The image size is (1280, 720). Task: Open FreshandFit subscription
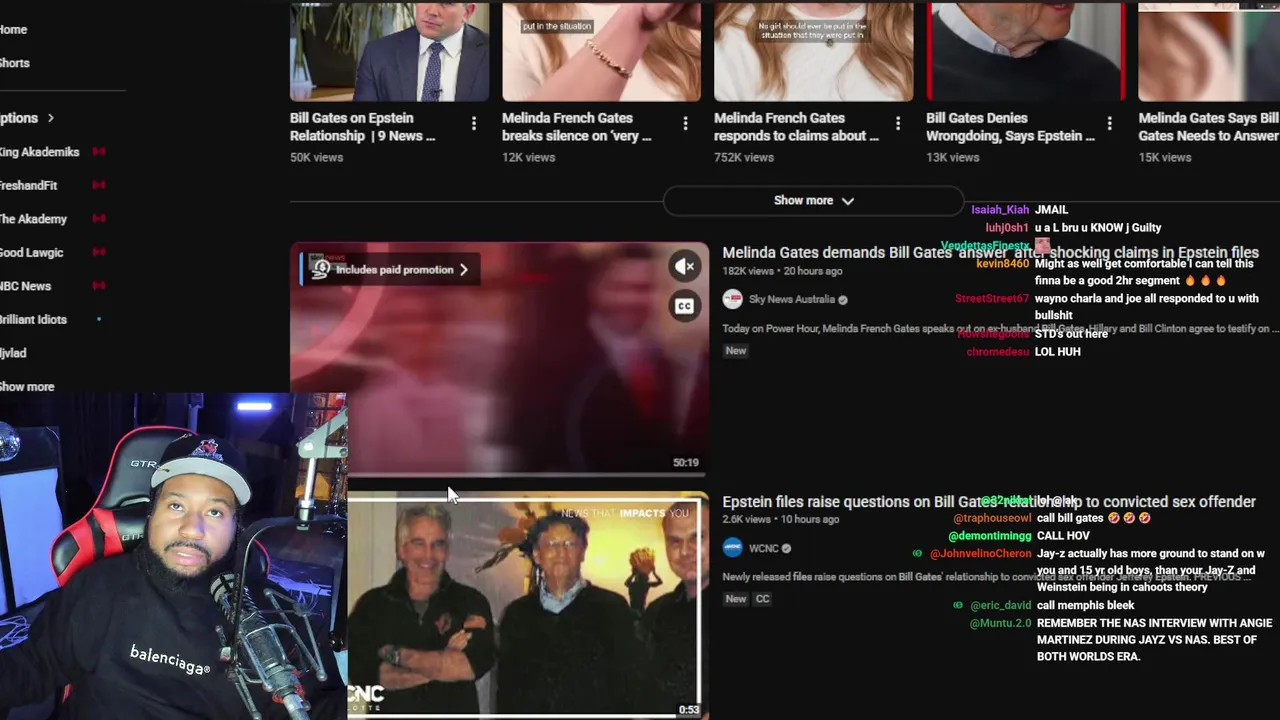click(x=28, y=185)
